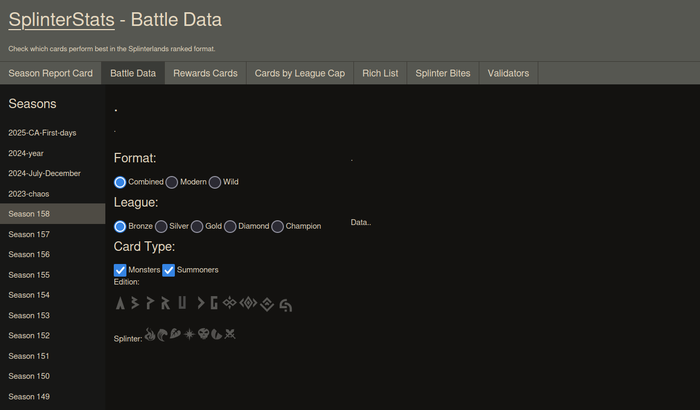Open the Battle Data tab

tap(133, 73)
